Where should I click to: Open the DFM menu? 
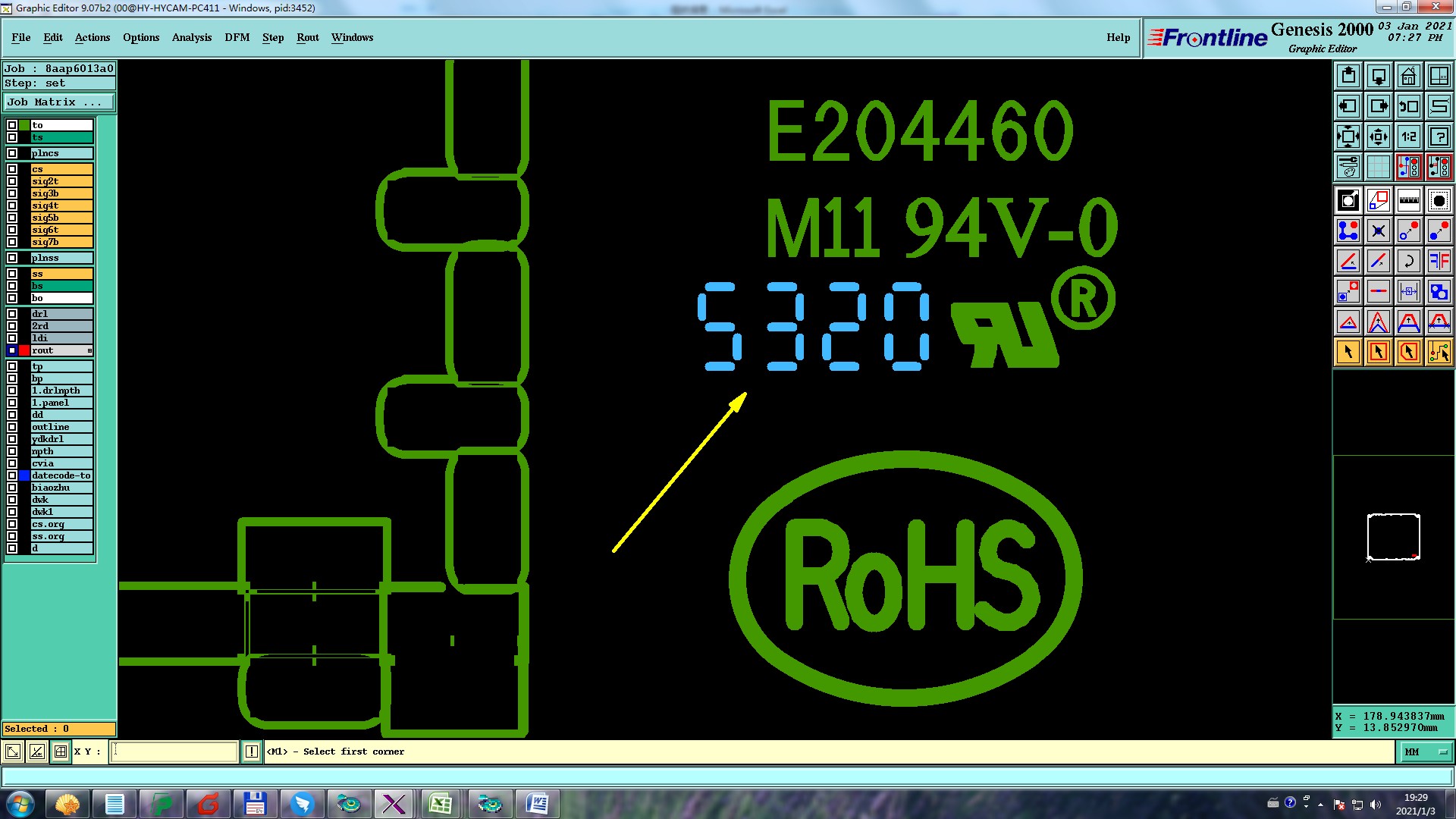tap(237, 37)
